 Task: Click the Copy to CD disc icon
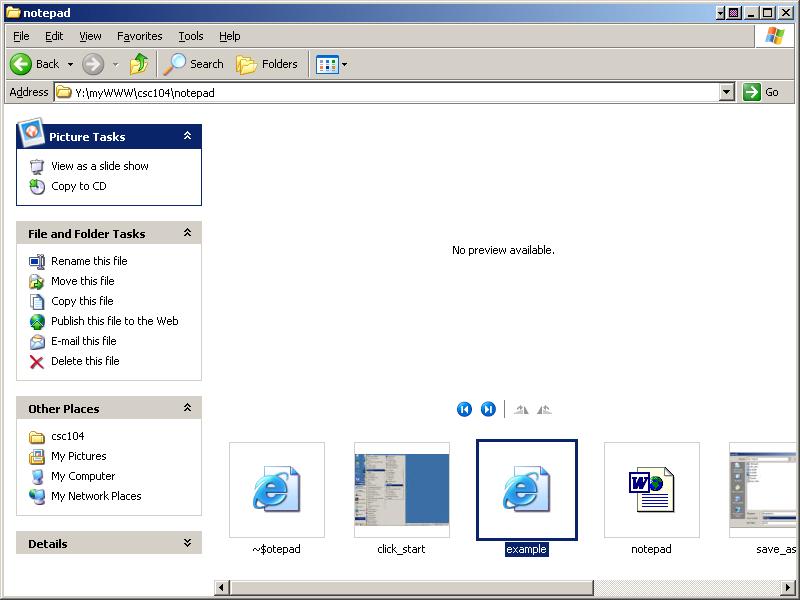(x=37, y=187)
